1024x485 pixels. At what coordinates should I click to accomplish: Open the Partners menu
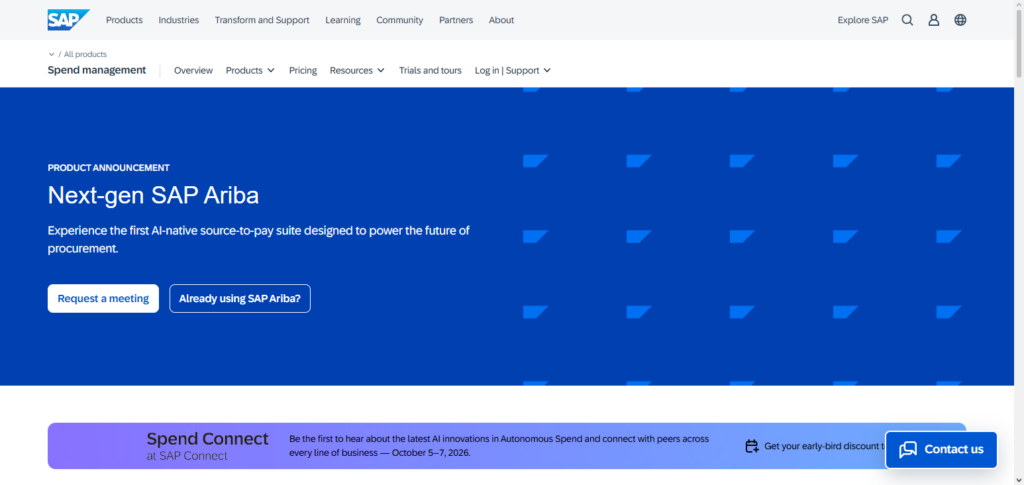[x=456, y=20]
